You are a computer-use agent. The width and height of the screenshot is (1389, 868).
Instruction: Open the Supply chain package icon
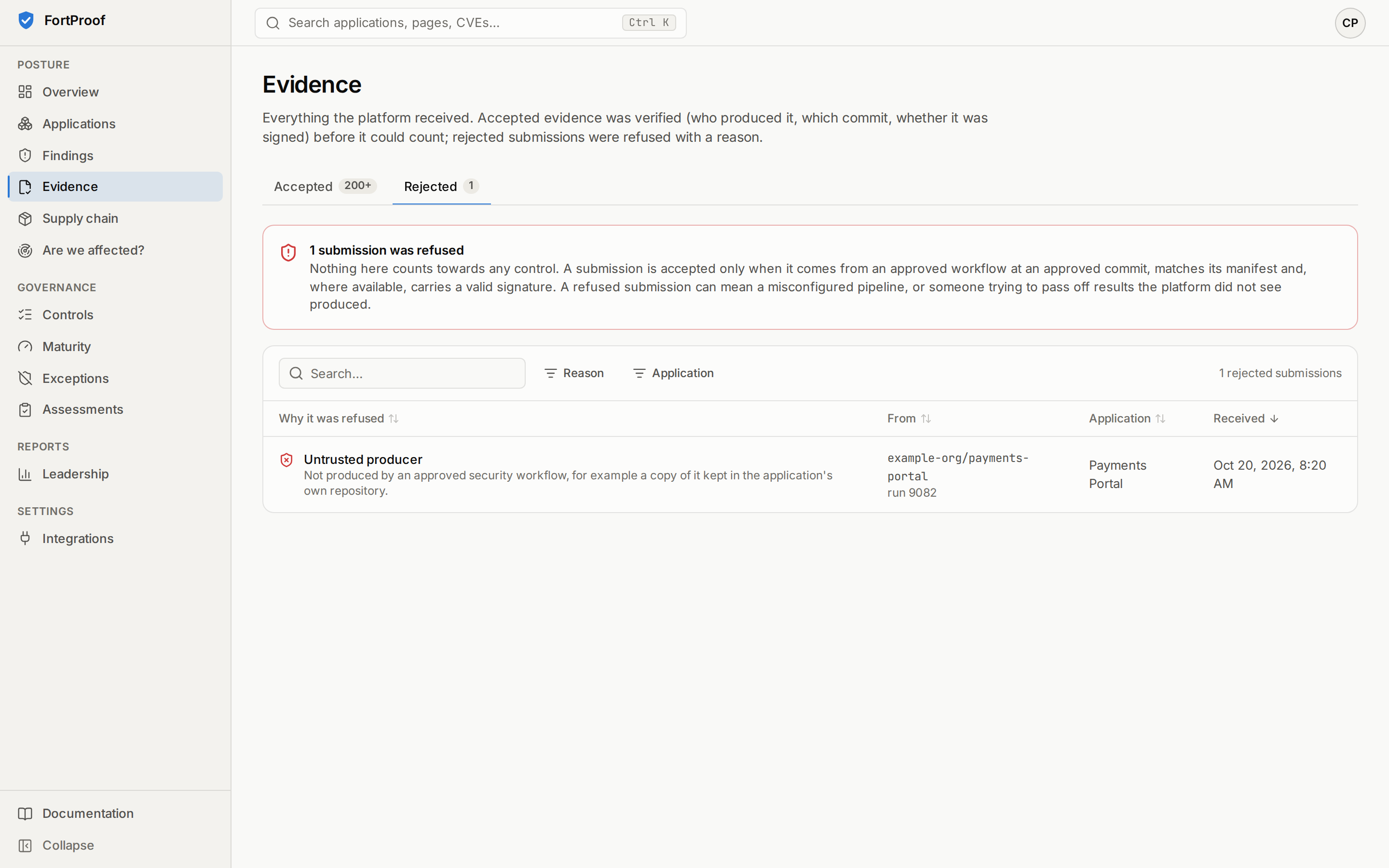(x=25, y=219)
